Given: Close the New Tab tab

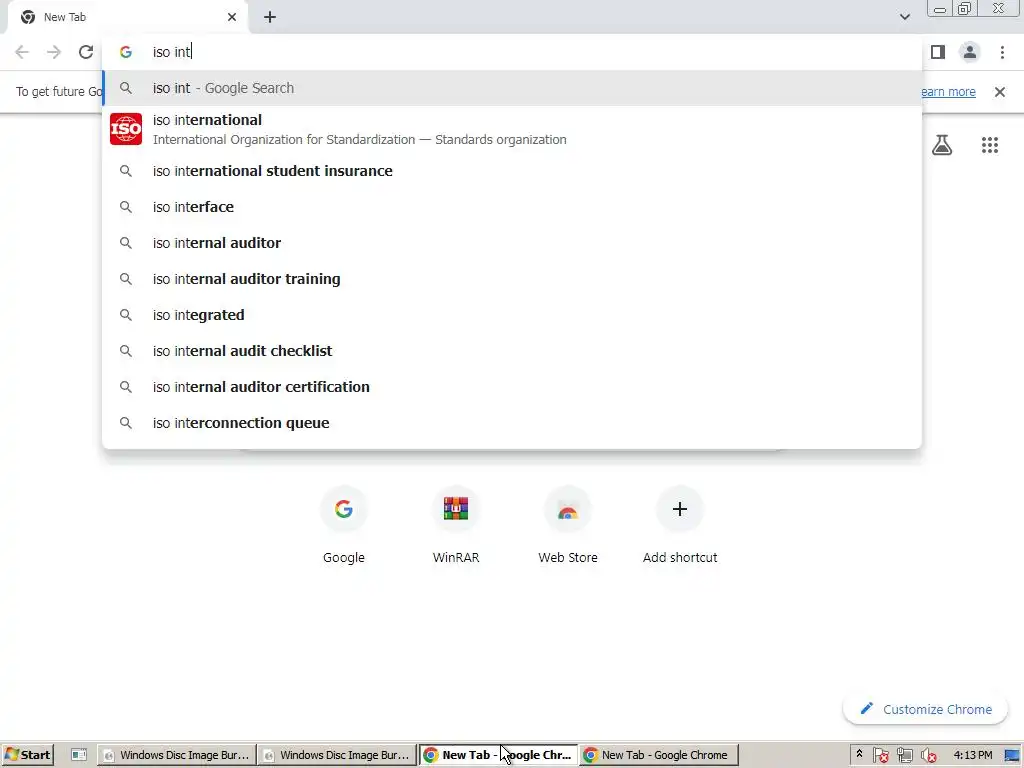Looking at the screenshot, I should coord(232,17).
